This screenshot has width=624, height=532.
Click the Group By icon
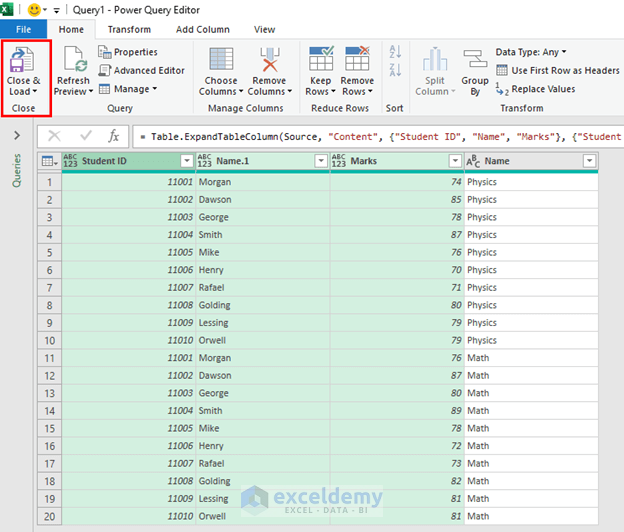475,60
